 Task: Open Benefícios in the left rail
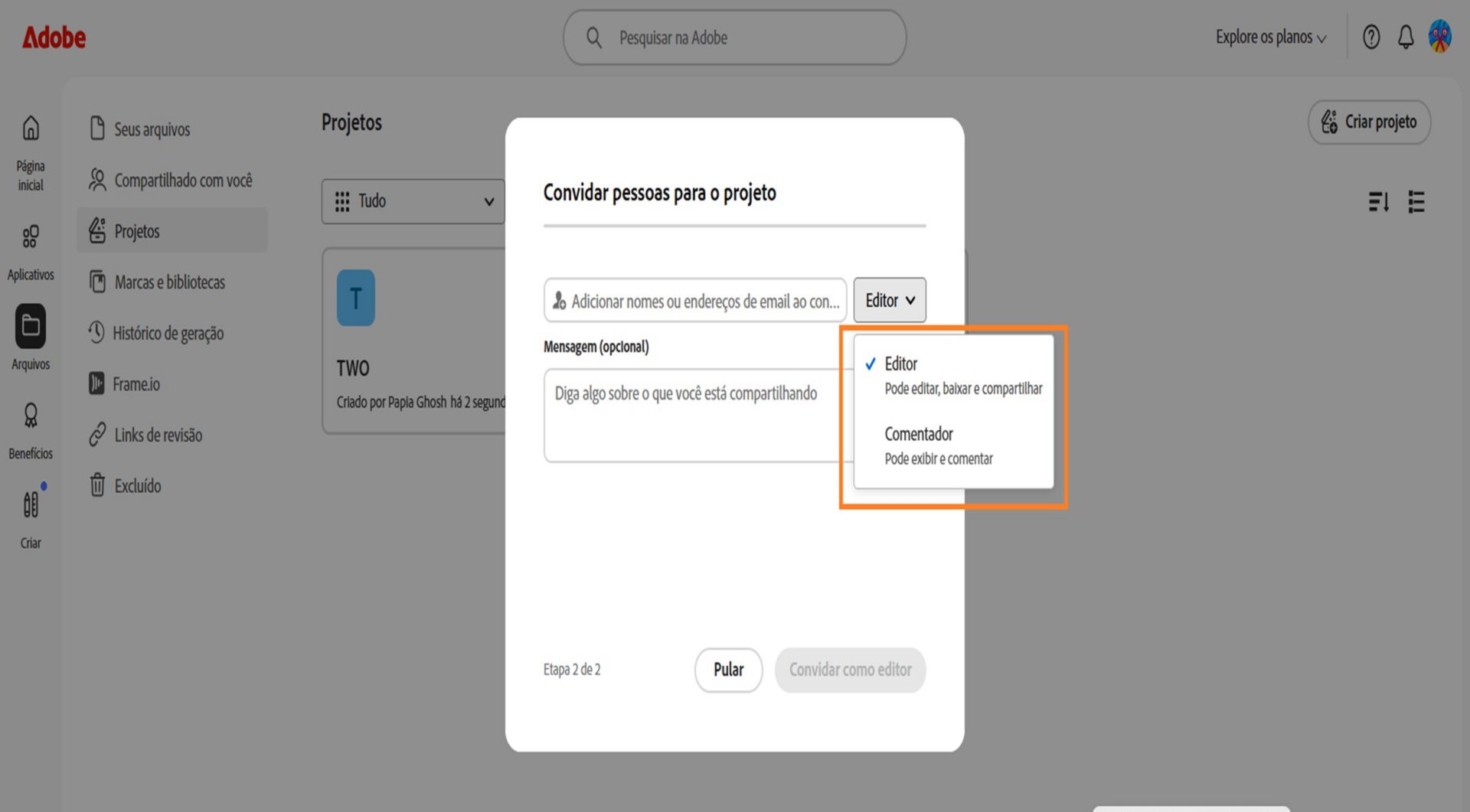[31, 431]
